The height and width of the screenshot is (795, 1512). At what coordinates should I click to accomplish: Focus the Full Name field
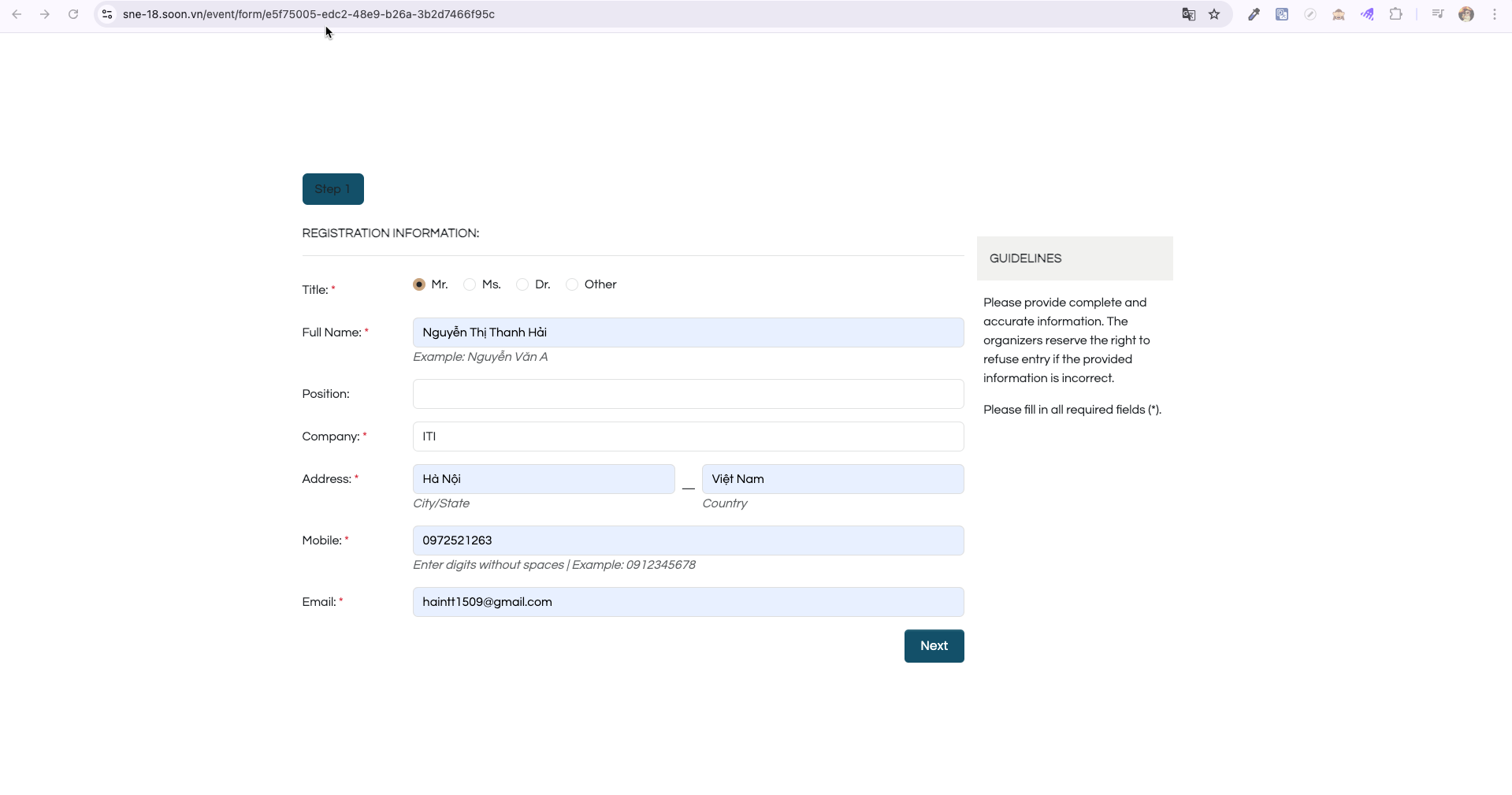tap(689, 332)
